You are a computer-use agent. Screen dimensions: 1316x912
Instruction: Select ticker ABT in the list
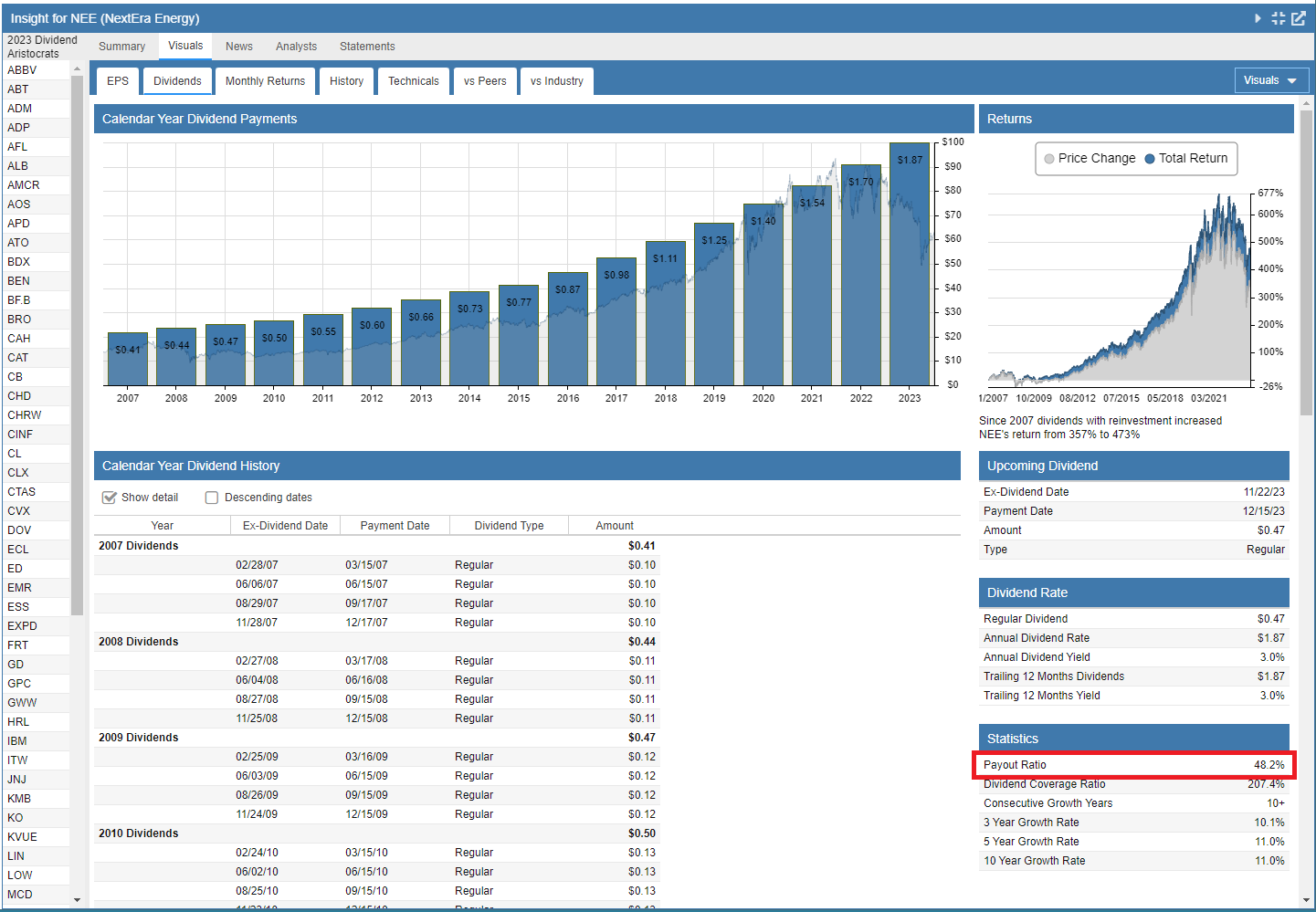pos(35,89)
